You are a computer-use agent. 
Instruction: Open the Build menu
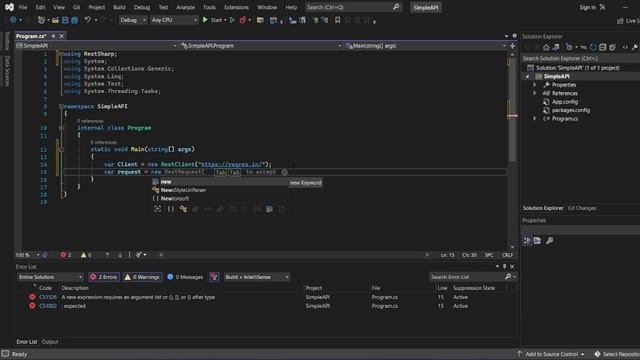point(119,7)
